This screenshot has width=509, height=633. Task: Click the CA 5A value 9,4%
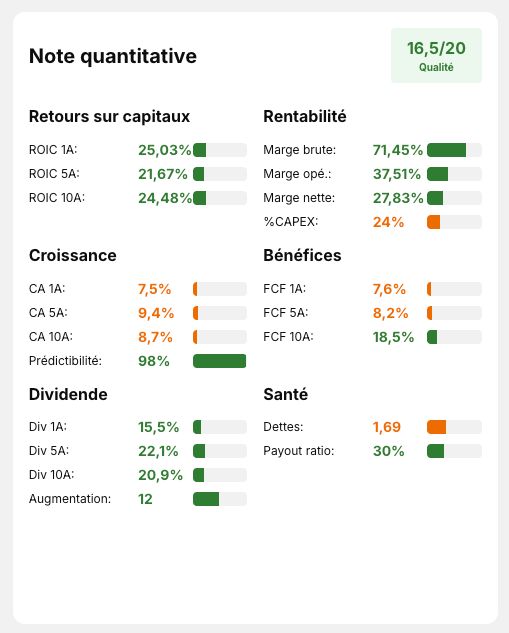pos(156,313)
